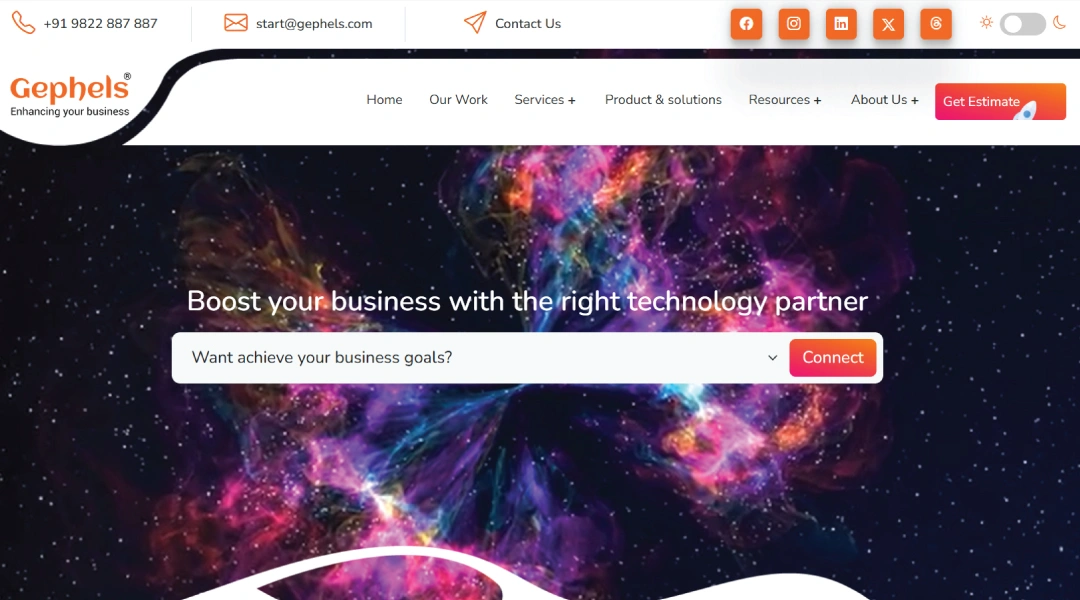The height and width of the screenshot is (600, 1080).
Task: Go to the Home menu item
Action: point(384,100)
